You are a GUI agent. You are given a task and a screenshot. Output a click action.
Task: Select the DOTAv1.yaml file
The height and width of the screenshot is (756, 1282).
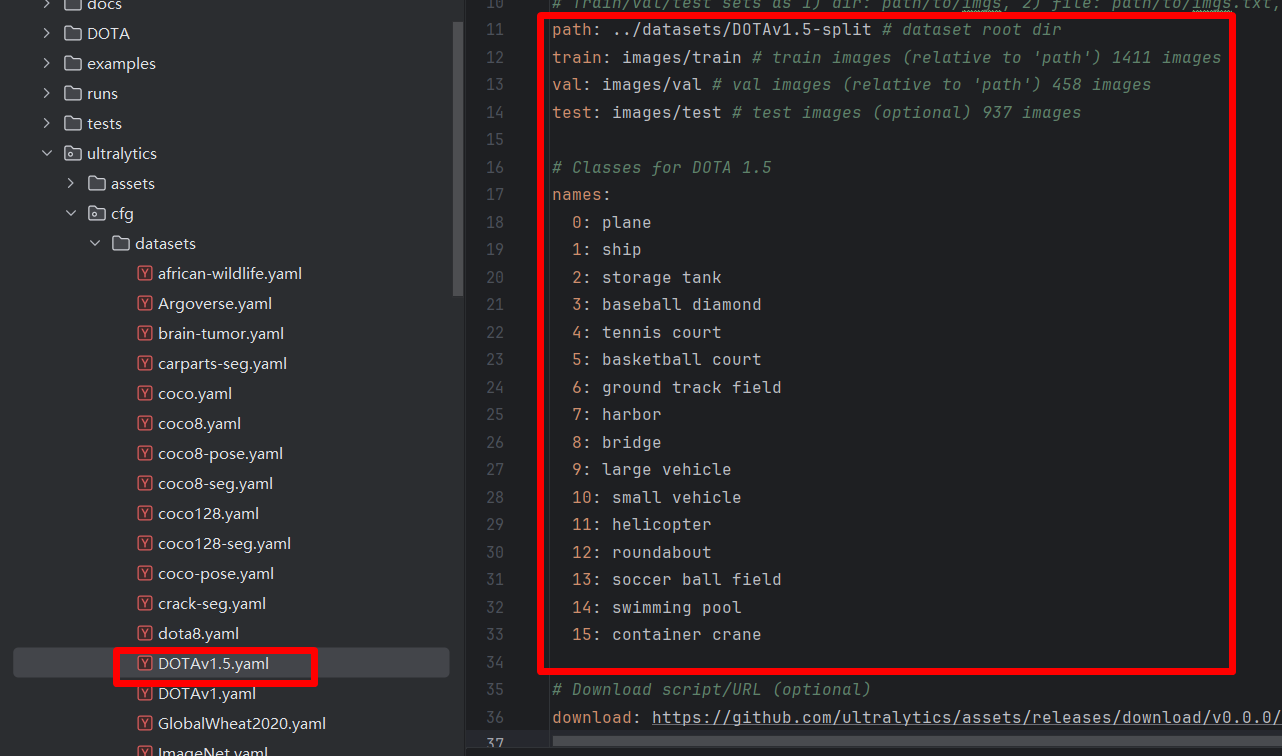pos(206,693)
